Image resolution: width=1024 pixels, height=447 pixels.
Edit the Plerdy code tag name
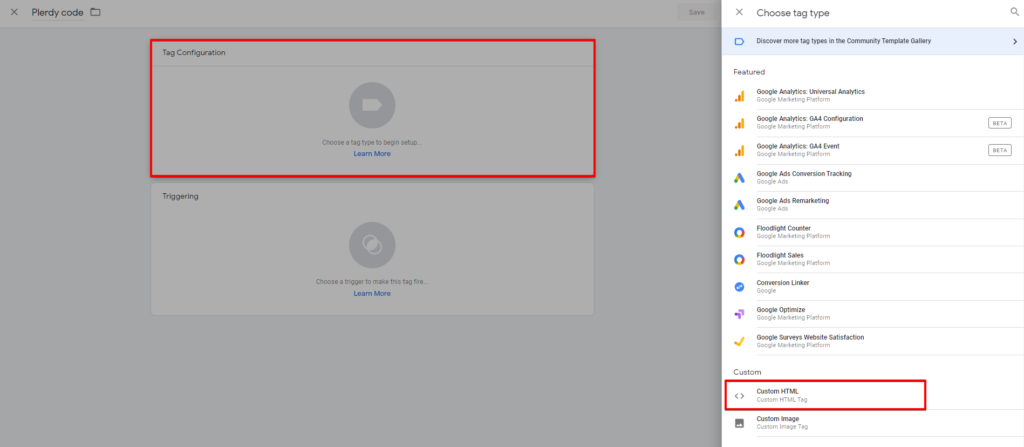(57, 12)
